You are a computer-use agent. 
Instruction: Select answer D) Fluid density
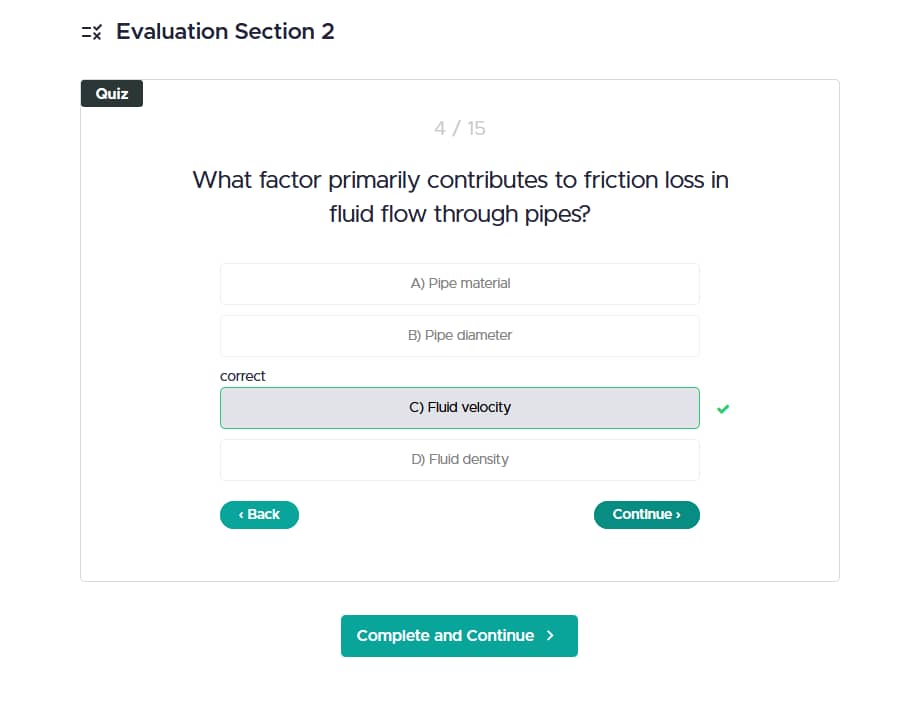tap(460, 460)
